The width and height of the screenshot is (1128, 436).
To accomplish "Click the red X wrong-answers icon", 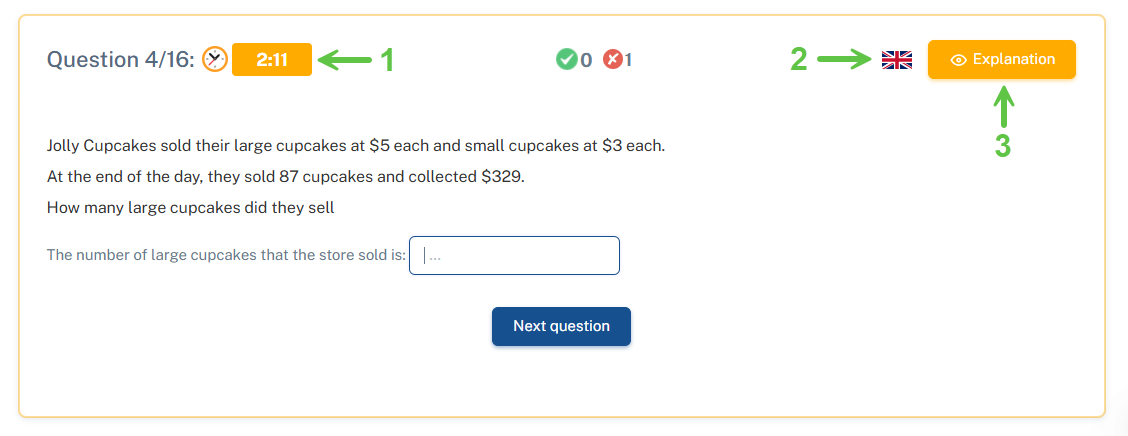I will coord(613,60).
